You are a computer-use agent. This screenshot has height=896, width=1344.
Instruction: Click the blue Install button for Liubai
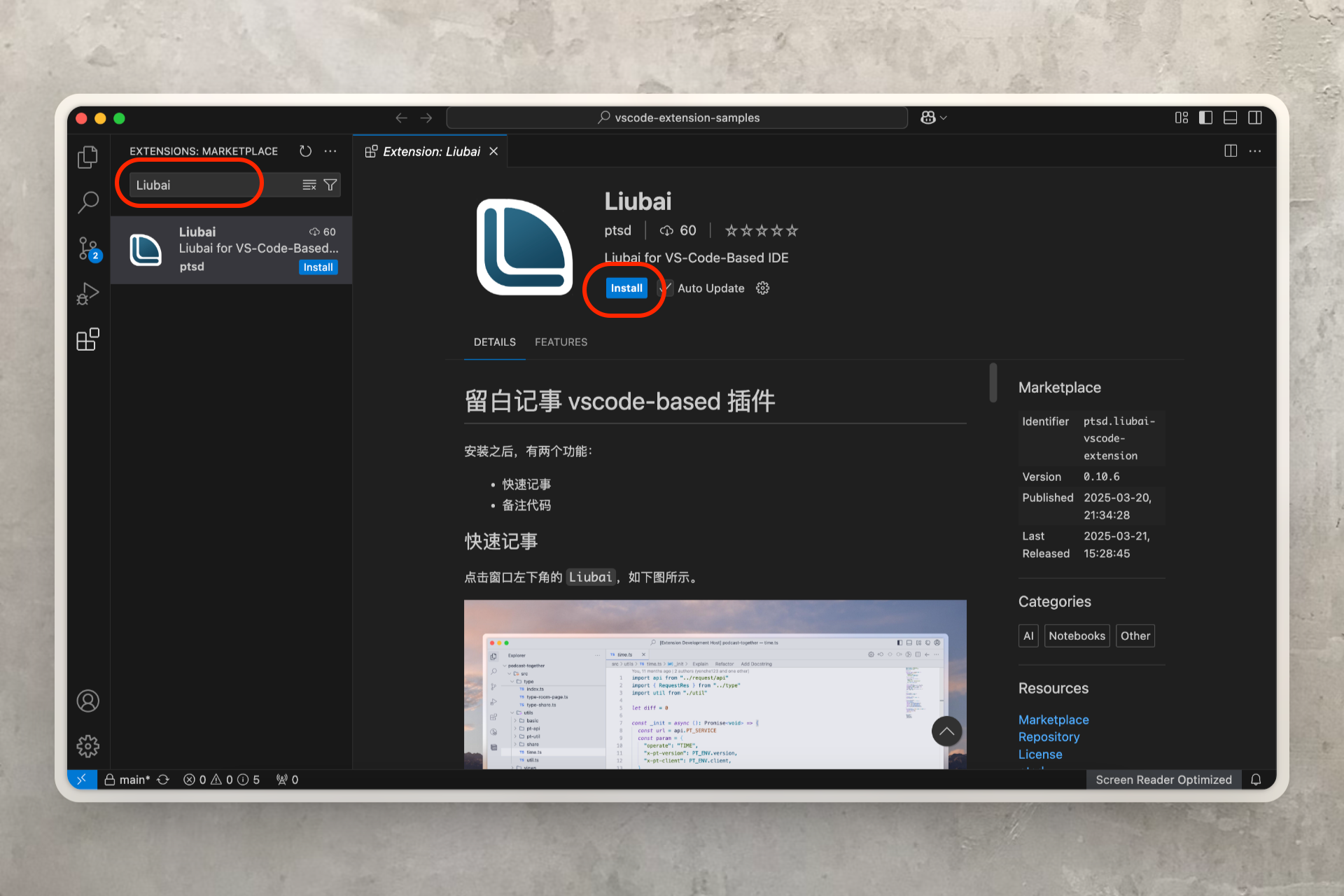626,288
